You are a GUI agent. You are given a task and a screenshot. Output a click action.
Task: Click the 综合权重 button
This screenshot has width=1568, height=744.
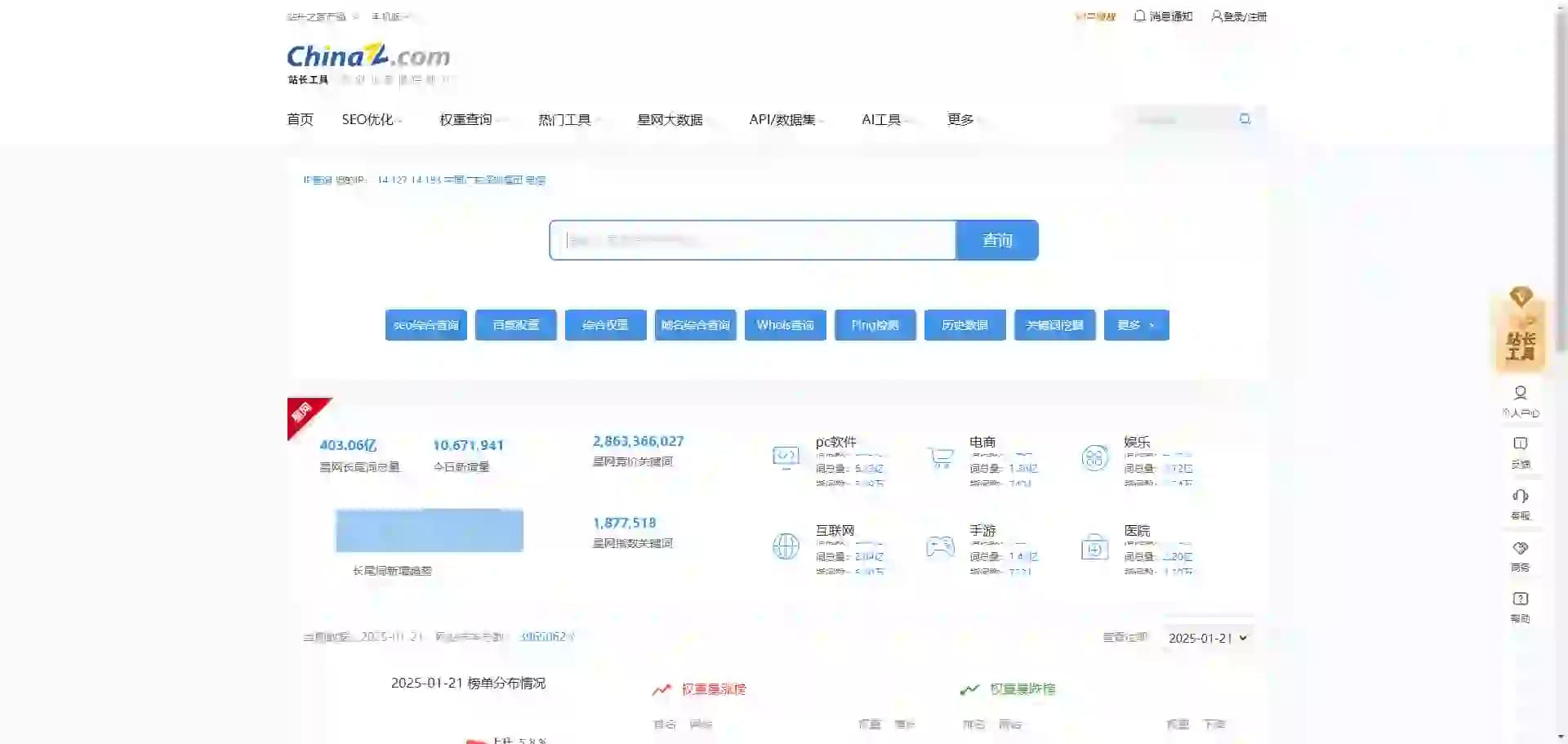click(x=606, y=325)
